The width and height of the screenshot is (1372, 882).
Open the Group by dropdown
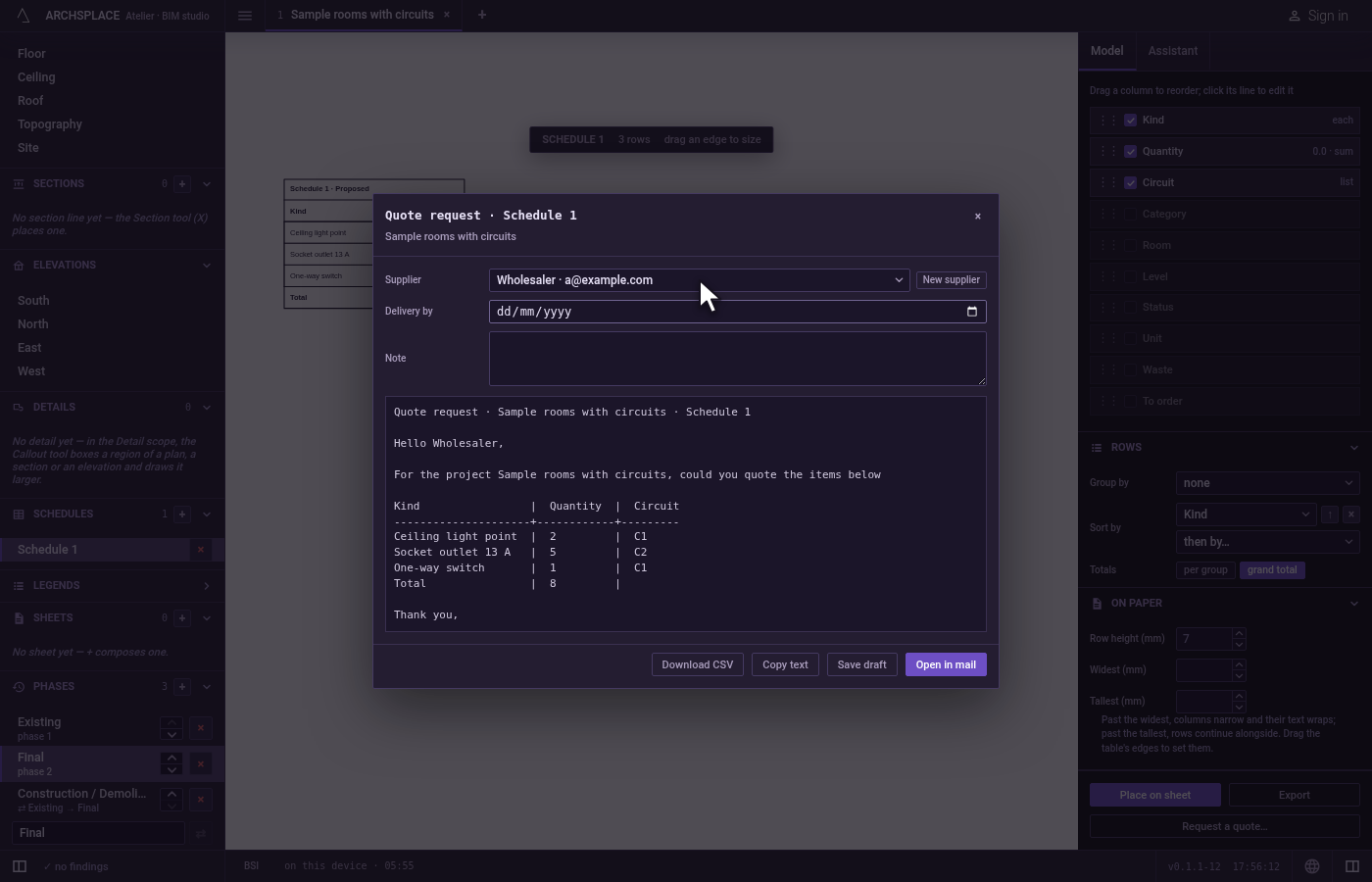1267,483
